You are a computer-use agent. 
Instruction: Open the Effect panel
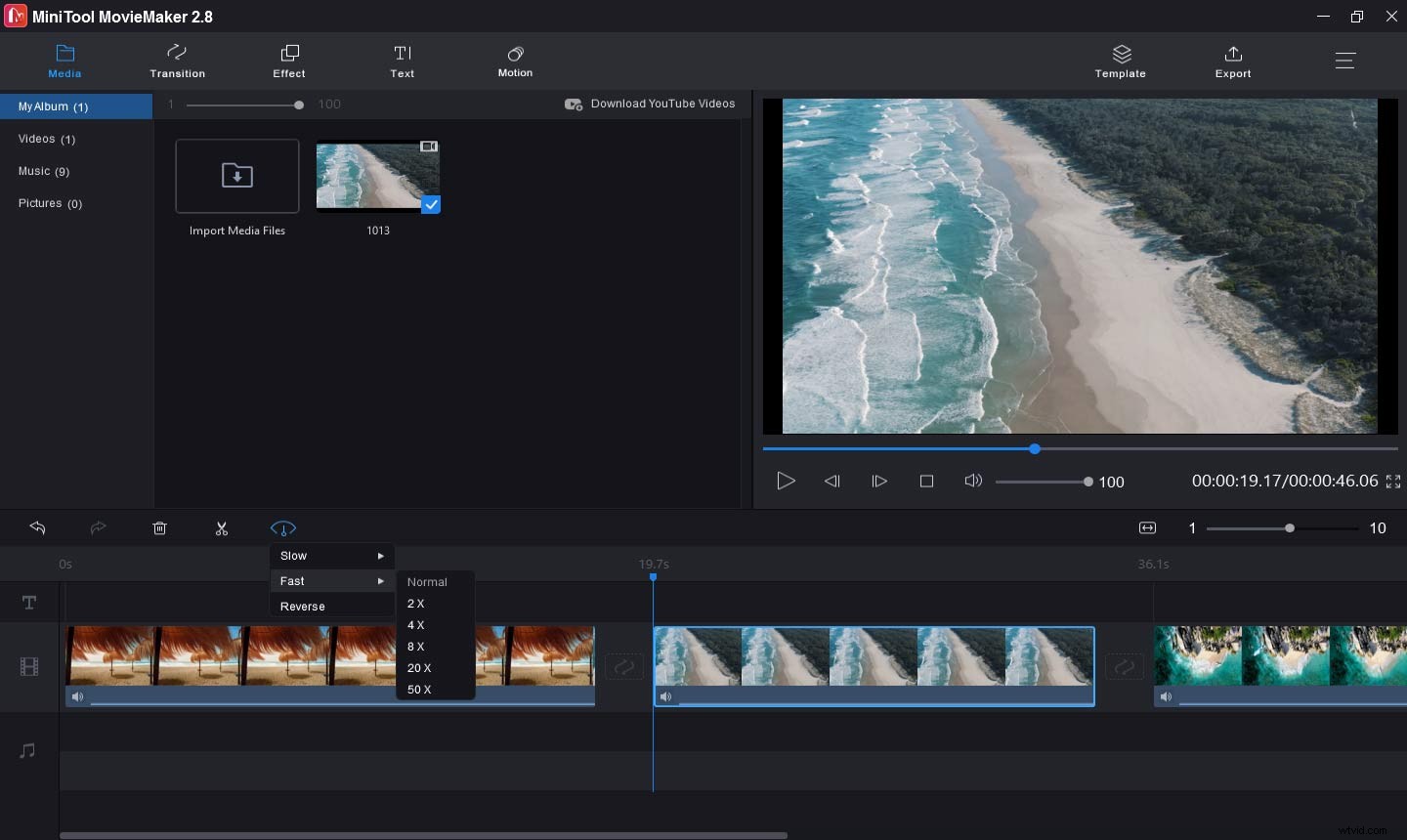[289, 61]
